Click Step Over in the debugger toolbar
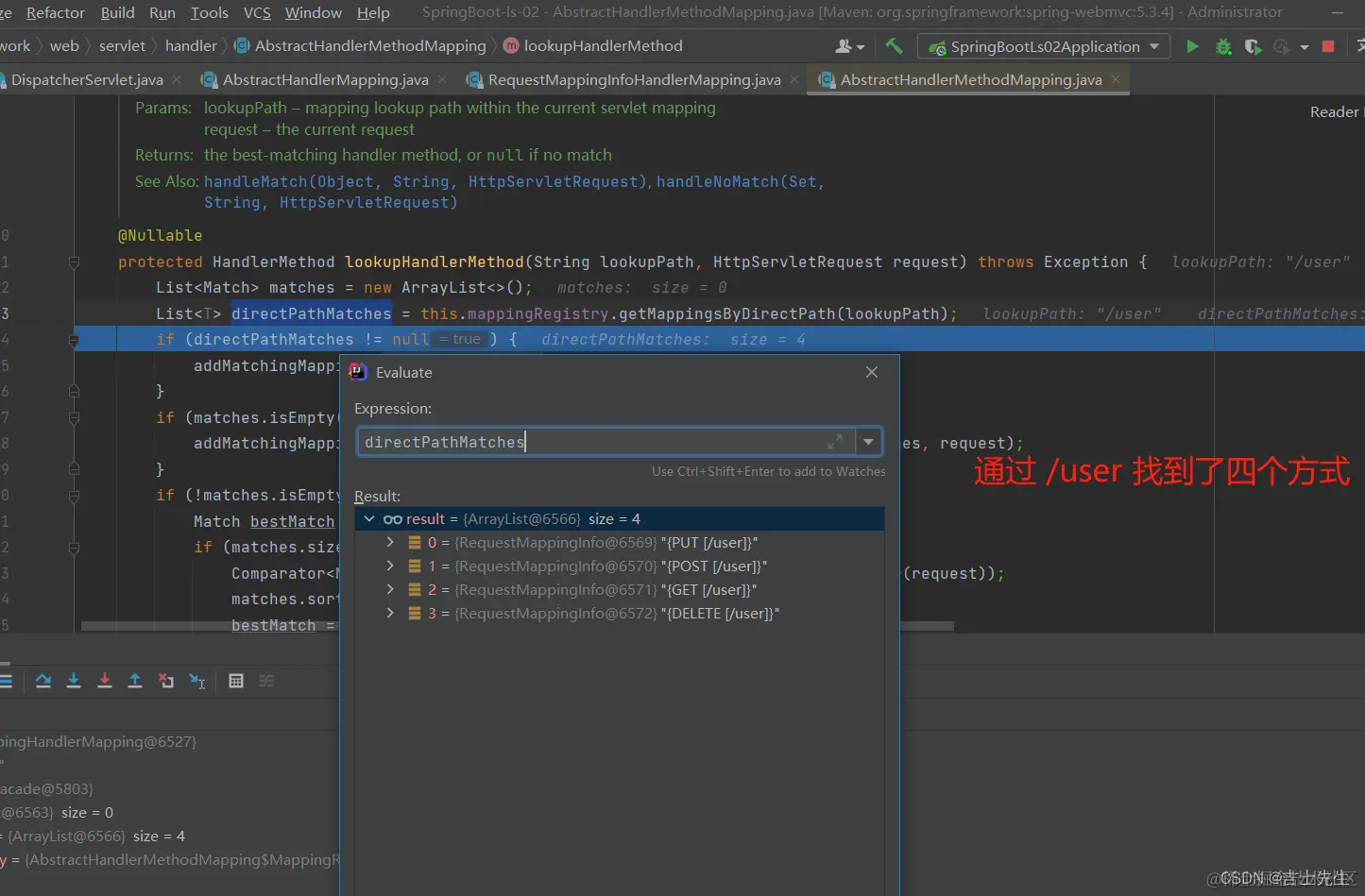Screen dimensions: 1365x896 [x=43, y=681]
